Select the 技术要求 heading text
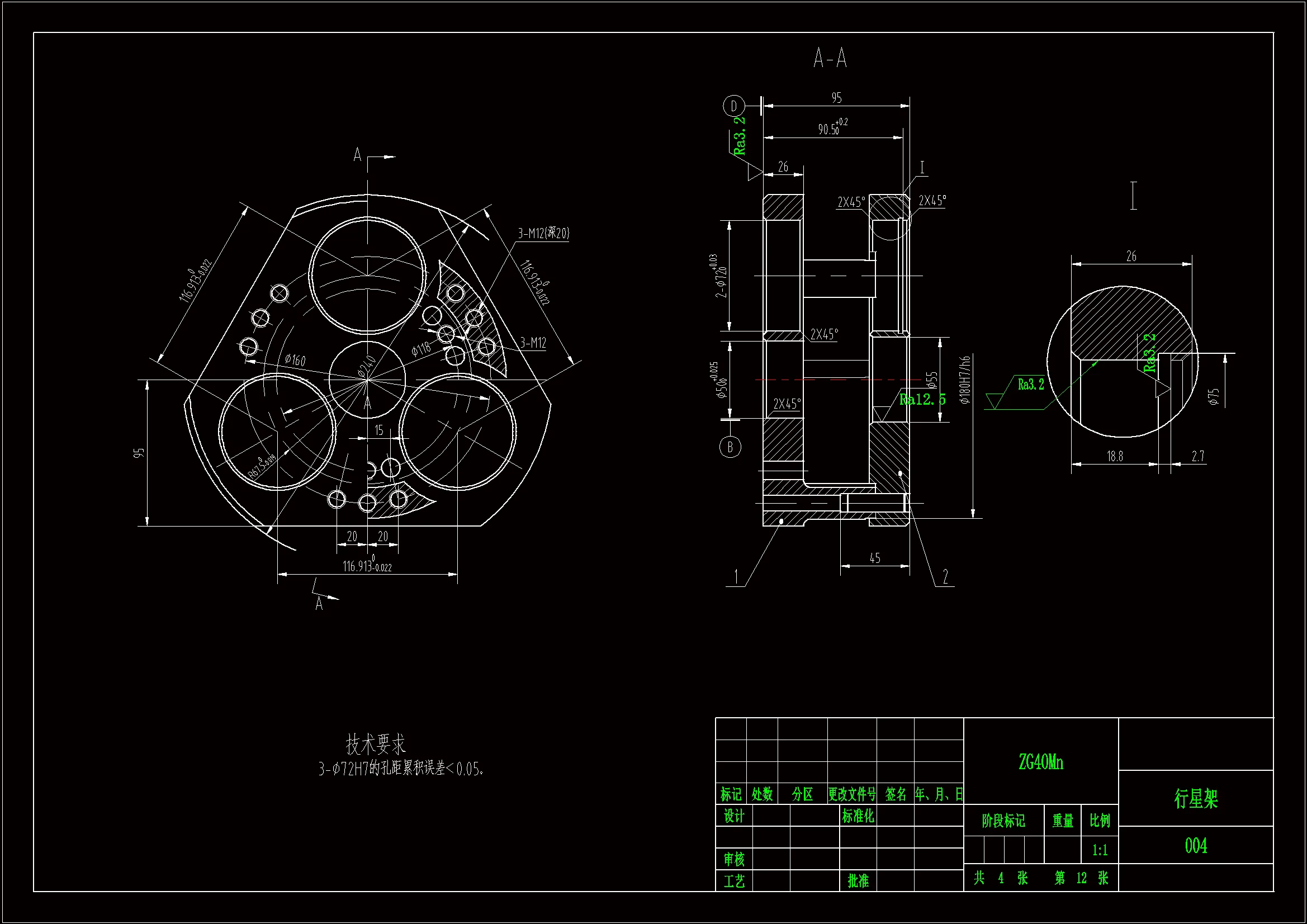This screenshot has width=1307, height=924. click(376, 744)
